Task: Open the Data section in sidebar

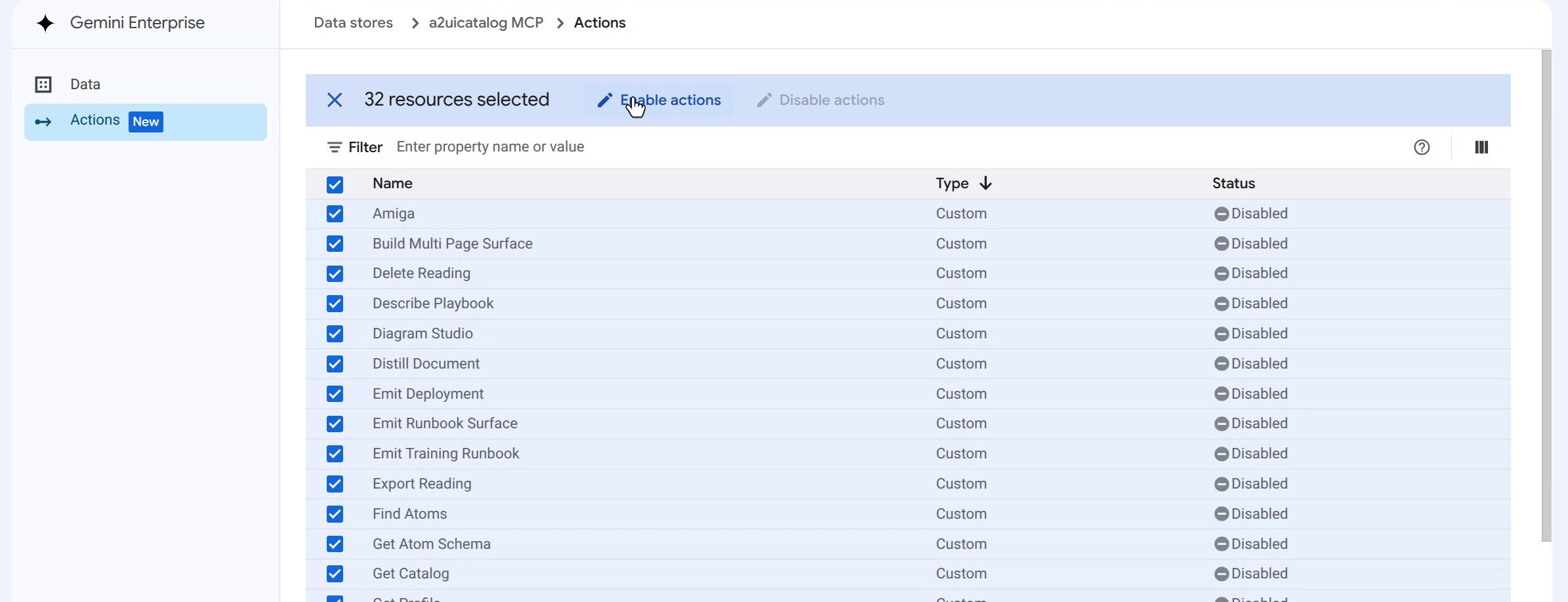Action: (146, 85)
